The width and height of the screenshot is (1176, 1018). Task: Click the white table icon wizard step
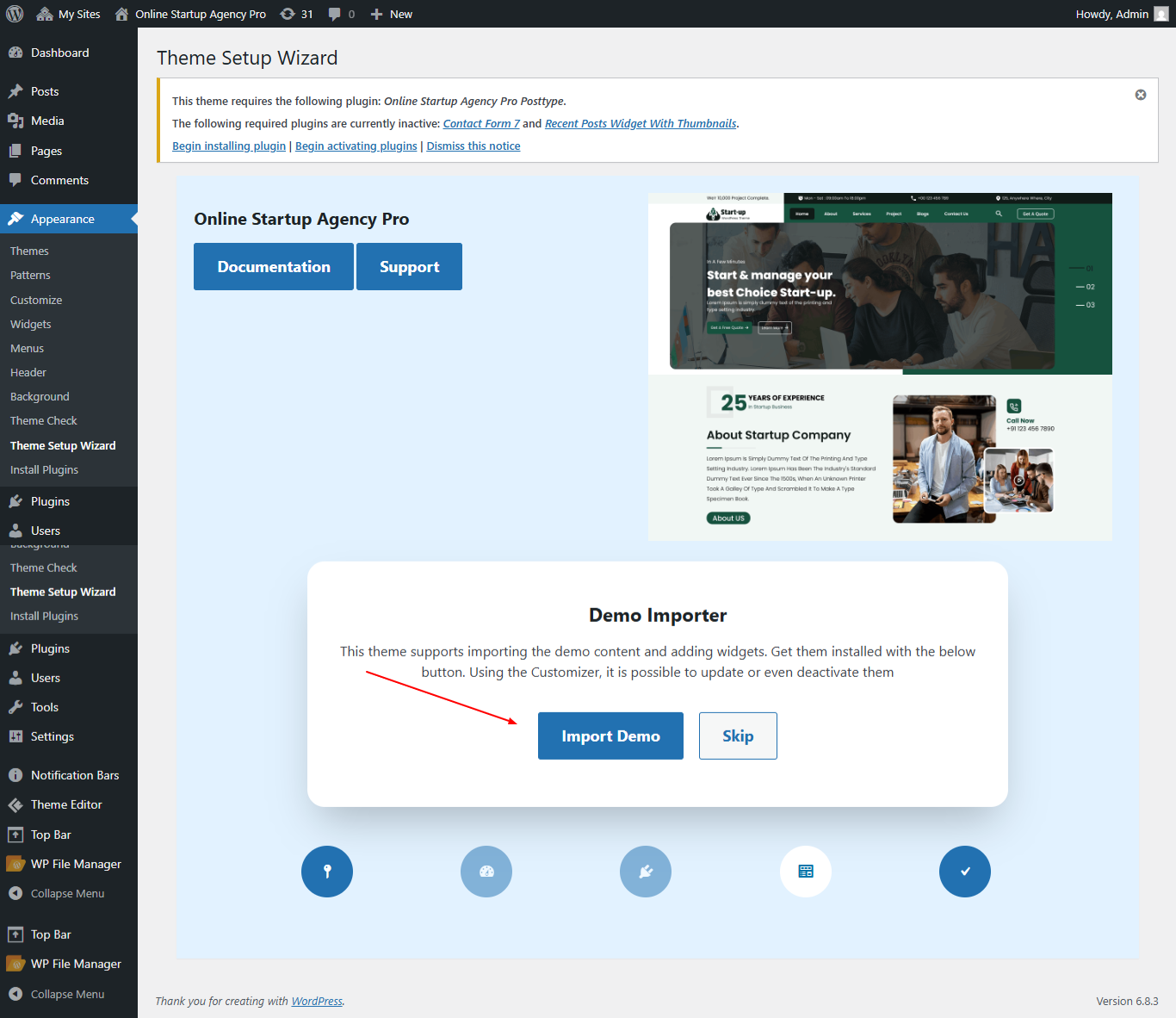[806, 872]
